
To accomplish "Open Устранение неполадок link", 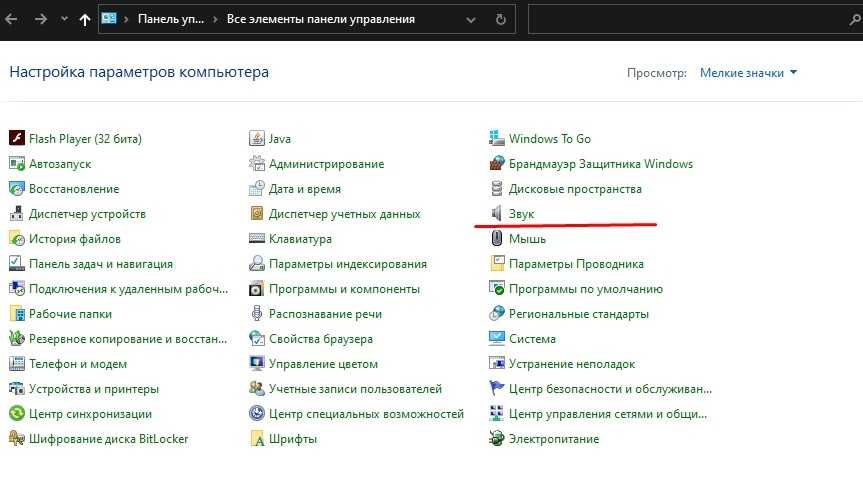I will point(571,364).
